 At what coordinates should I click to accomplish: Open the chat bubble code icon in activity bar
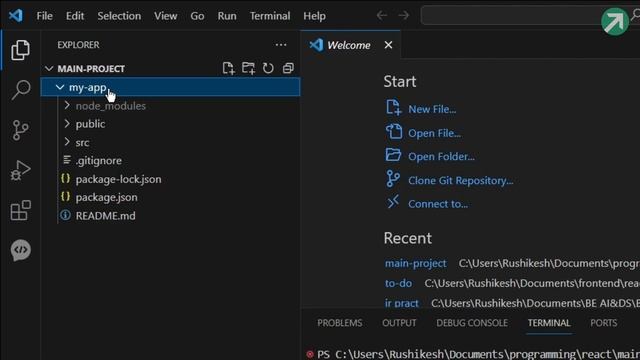coord(20,250)
